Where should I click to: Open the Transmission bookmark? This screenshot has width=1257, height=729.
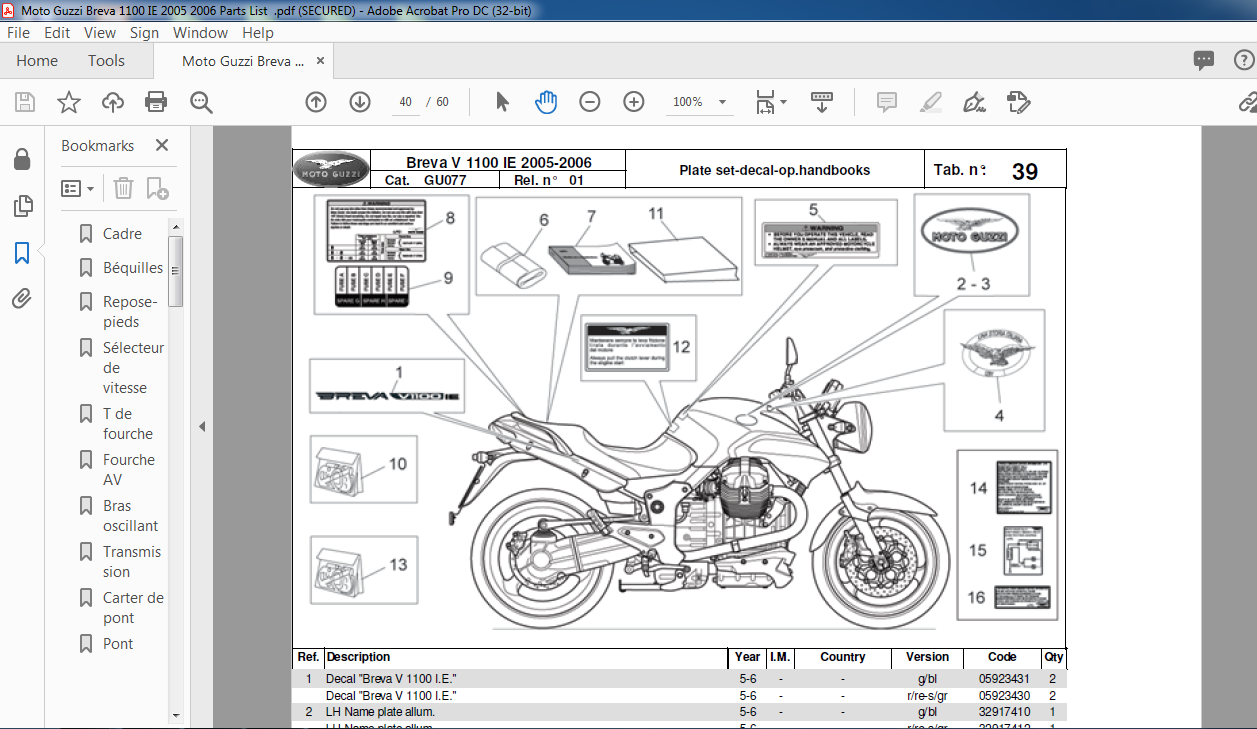coord(132,562)
